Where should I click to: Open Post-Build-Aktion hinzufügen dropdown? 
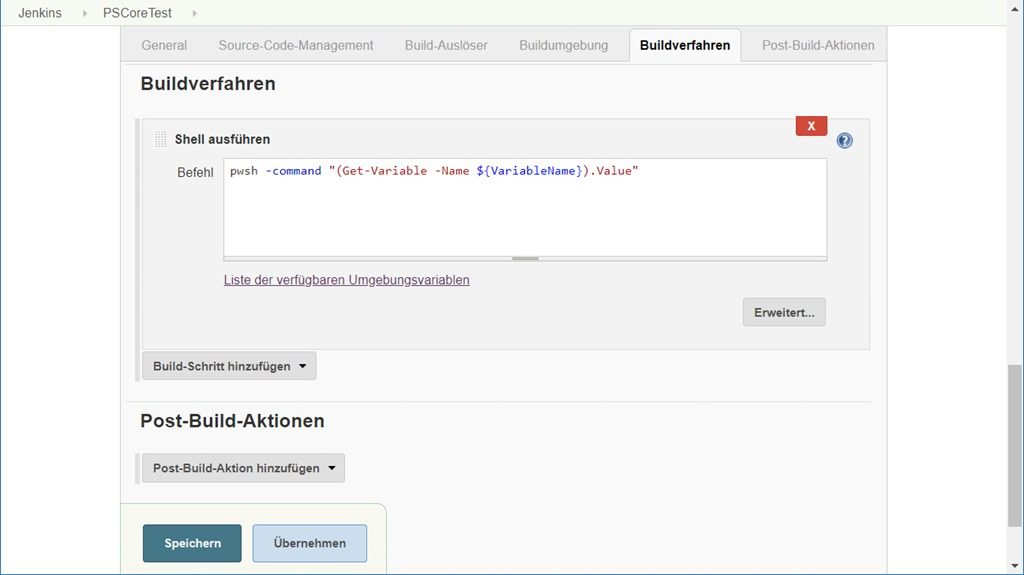pyautogui.click(x=243, y=468)
